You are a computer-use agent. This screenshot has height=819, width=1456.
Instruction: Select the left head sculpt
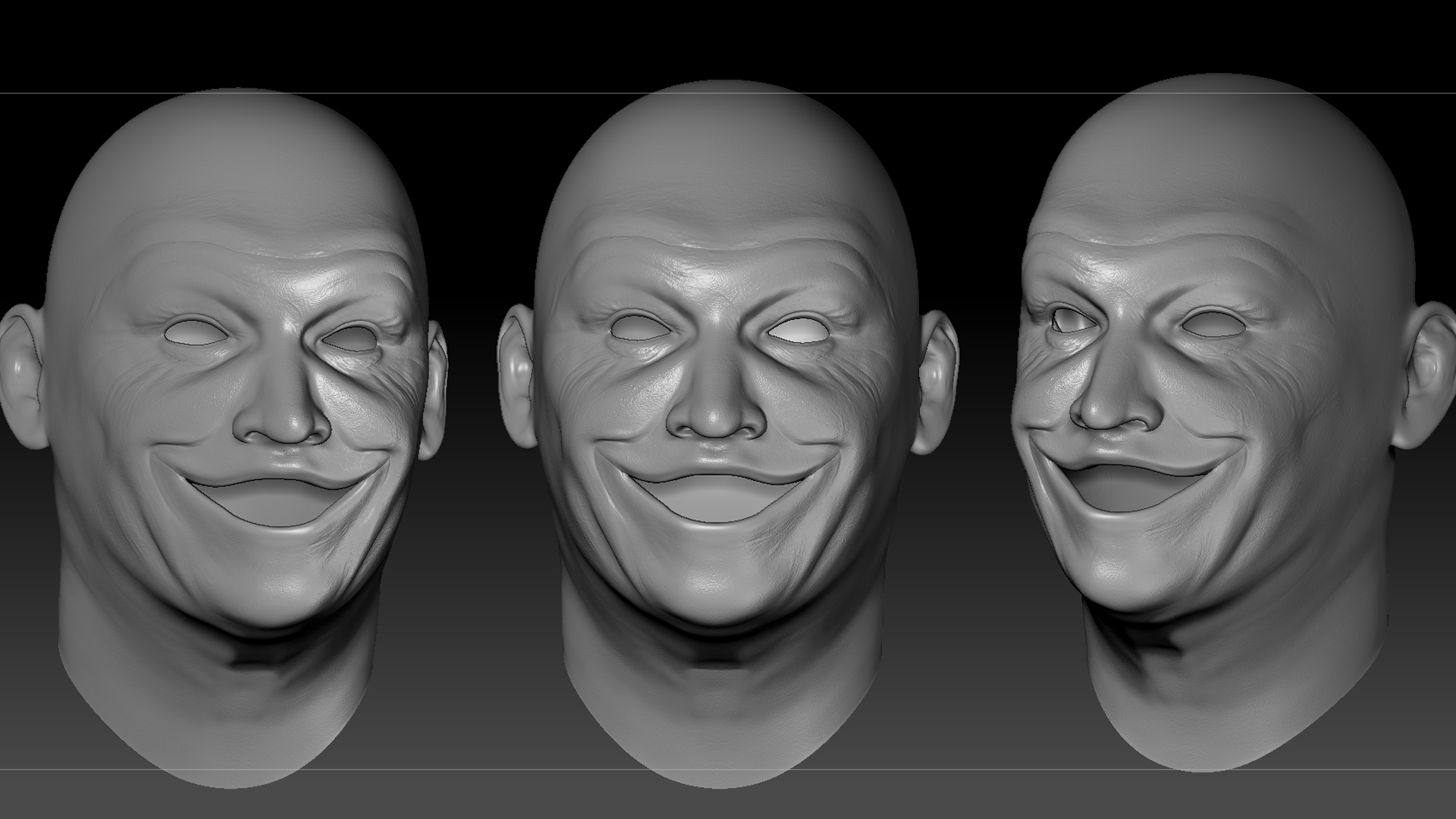[x=224, y=436]
